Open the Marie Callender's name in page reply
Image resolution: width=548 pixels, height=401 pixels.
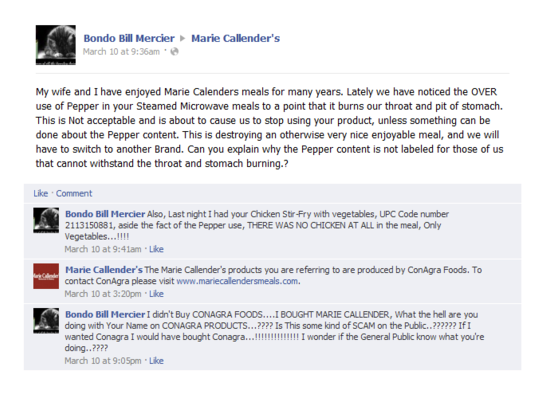coord(104,270)
